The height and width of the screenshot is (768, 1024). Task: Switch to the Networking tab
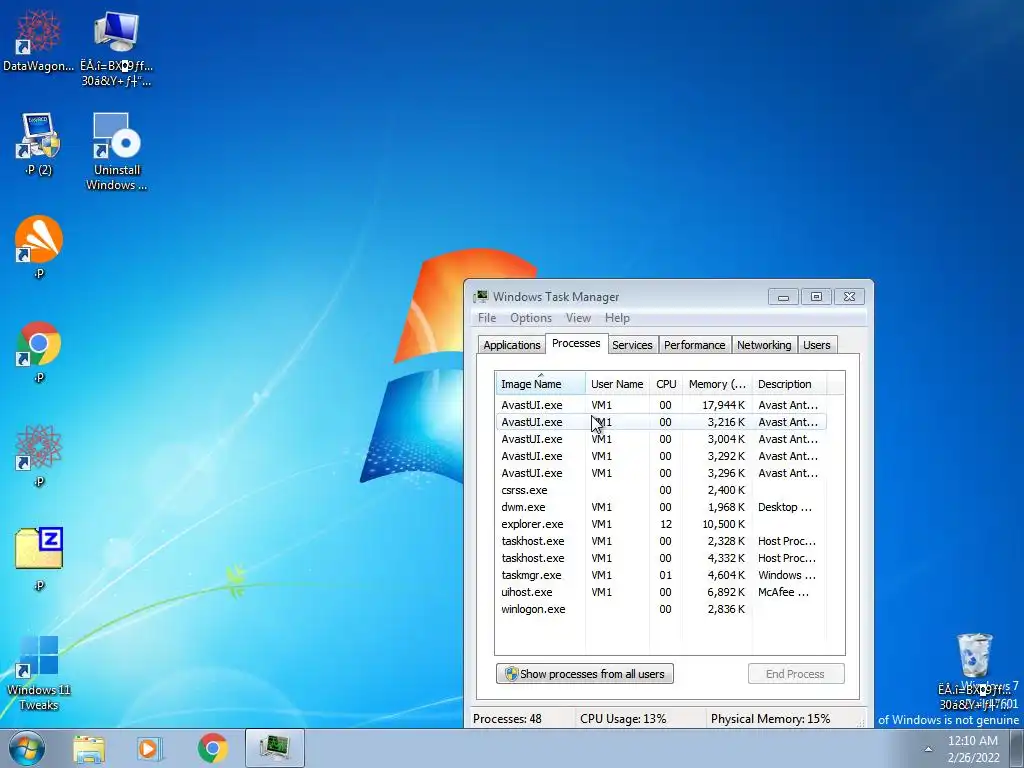(764, 345)
